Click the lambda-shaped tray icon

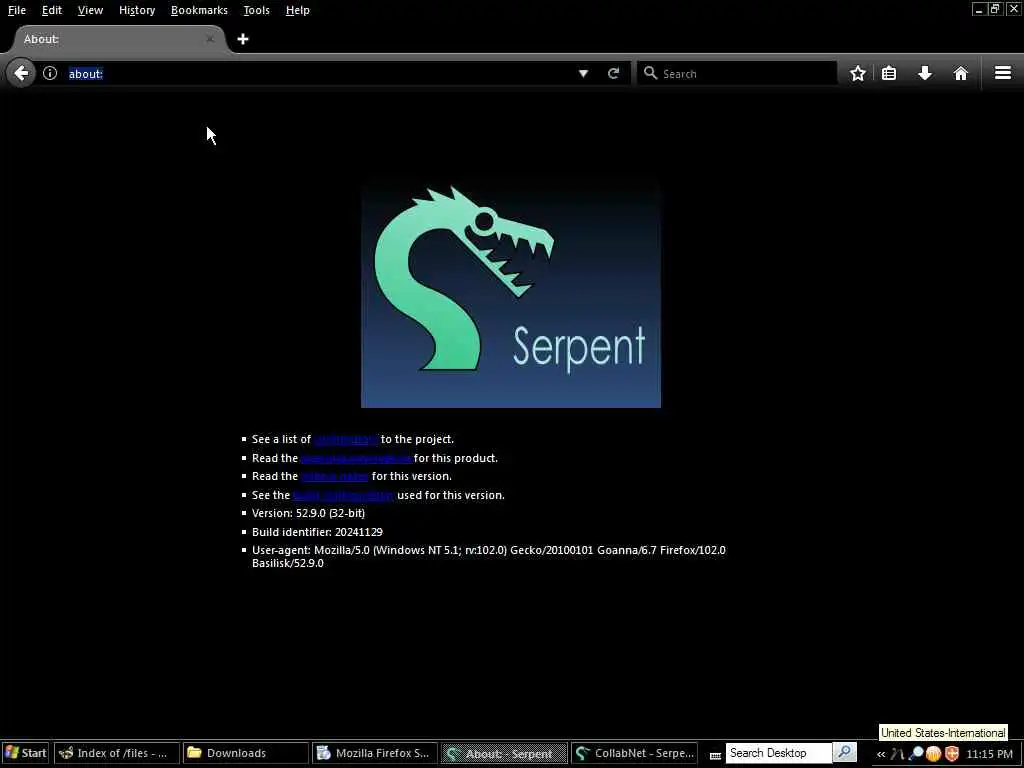coord(897,754)
